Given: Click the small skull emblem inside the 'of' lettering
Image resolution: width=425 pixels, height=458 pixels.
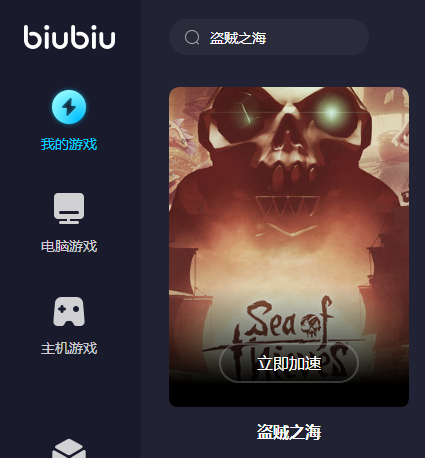Looking at the screenshot, I should [311, 326].
